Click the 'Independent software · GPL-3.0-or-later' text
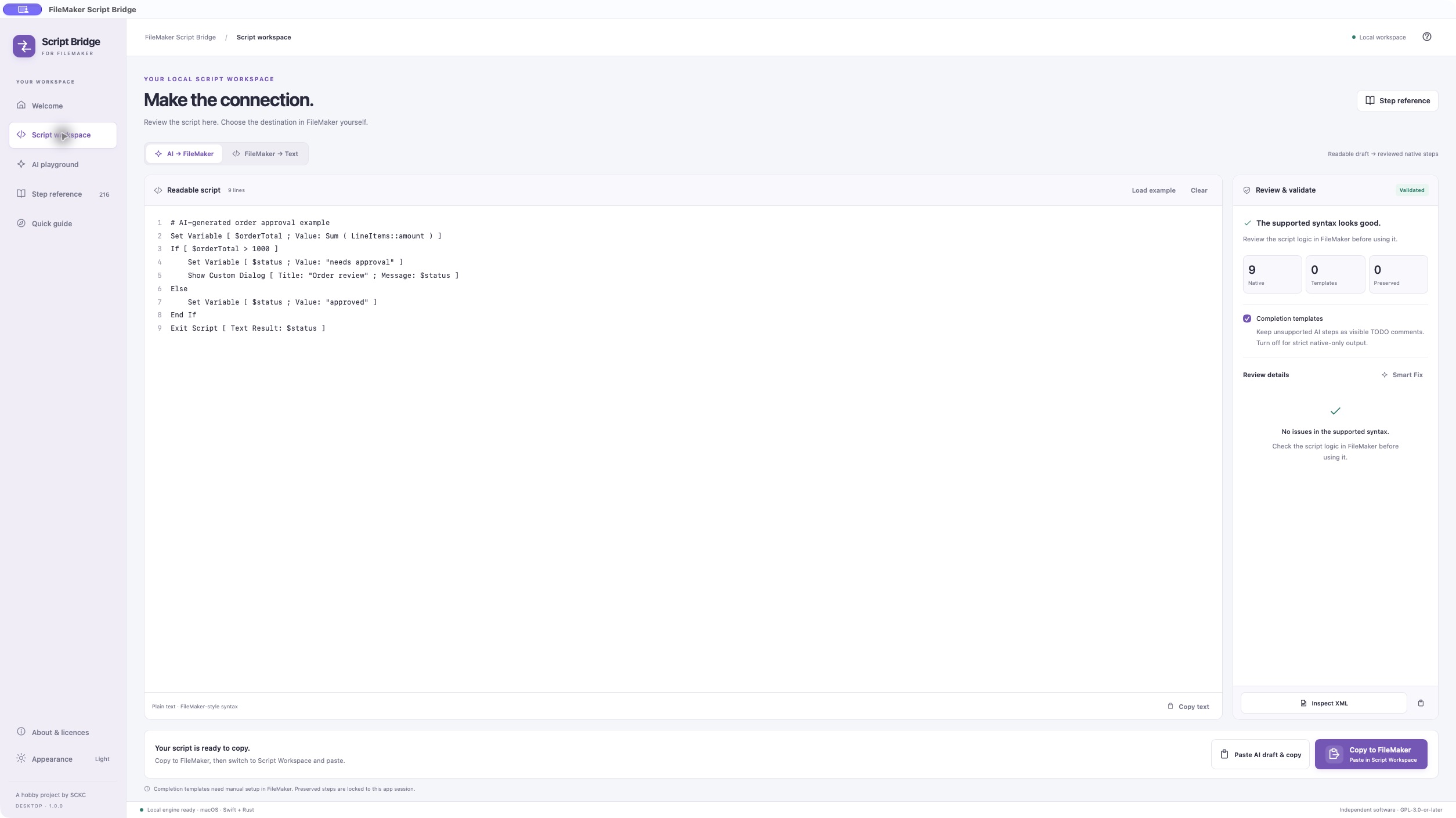This screenshot has height=818, width=1456. click(1390, 810)
